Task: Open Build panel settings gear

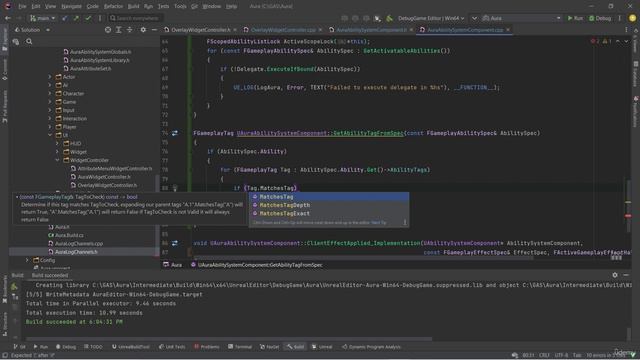Action: tap(615, 275)
